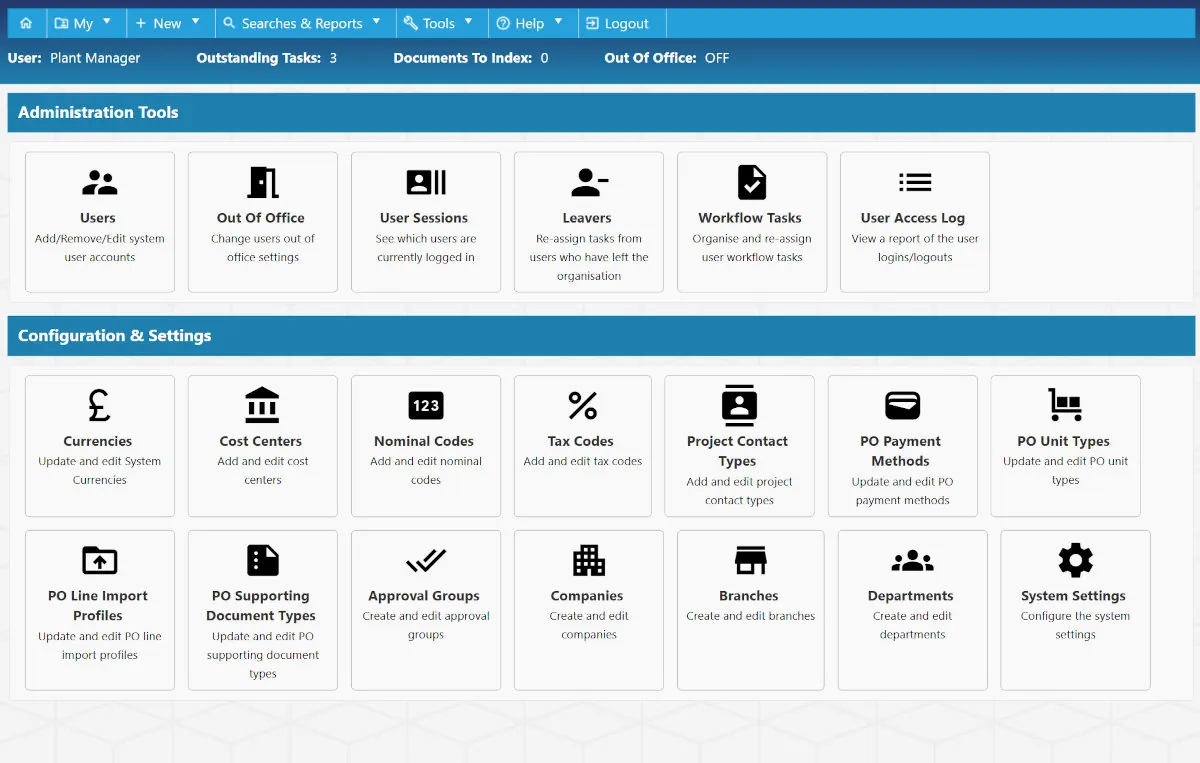Click 'Add and edit tax codes' description
The image size is (1200, 763).
pos(583,462)
